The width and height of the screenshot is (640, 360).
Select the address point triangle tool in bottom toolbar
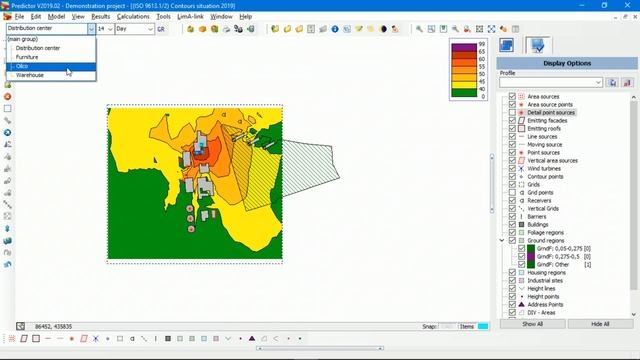coord(252,338)
